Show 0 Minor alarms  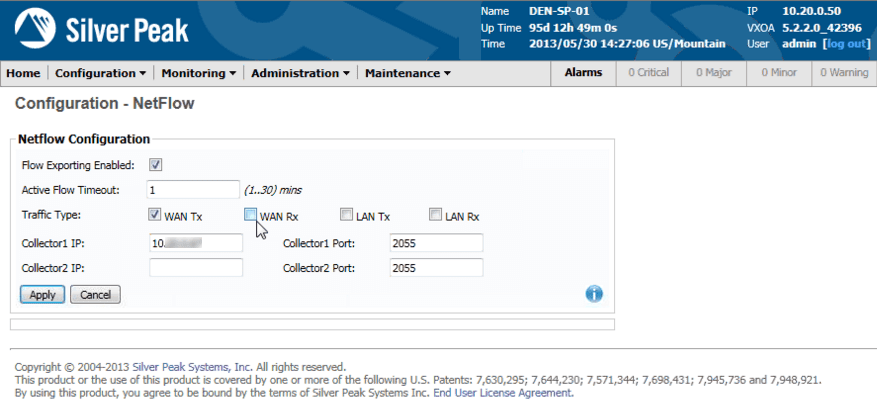[779, 73]
